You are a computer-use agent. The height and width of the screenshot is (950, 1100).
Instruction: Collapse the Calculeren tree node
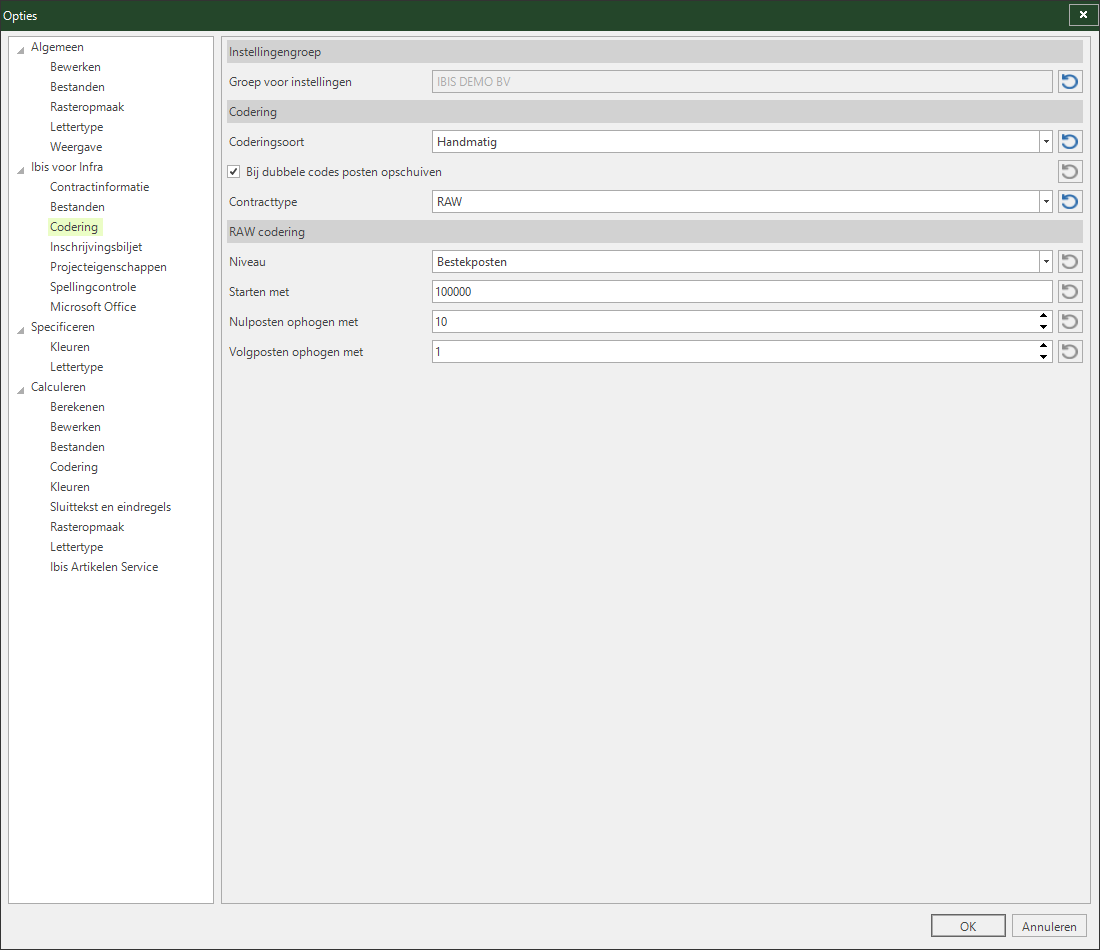[21, 389]
